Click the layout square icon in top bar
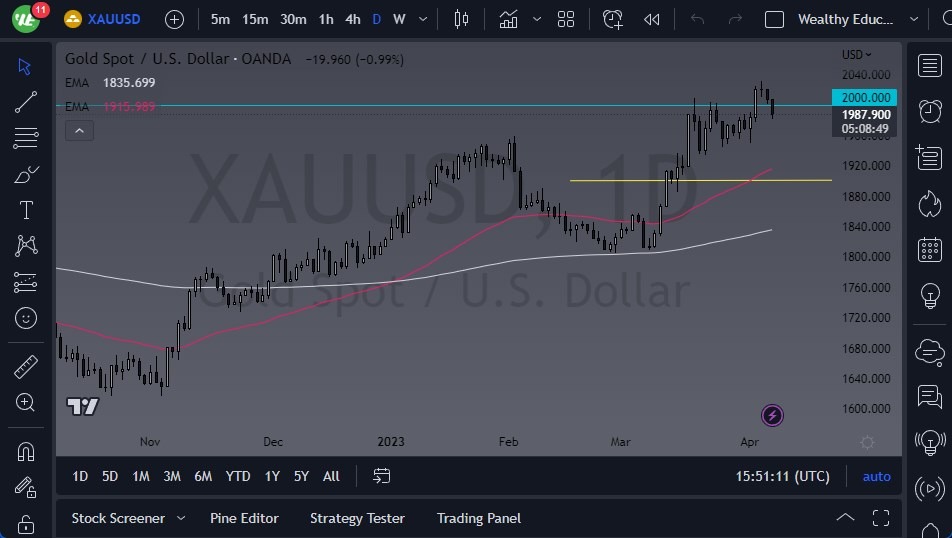Viewport: 952px width, 538px height. click(774, 19)
